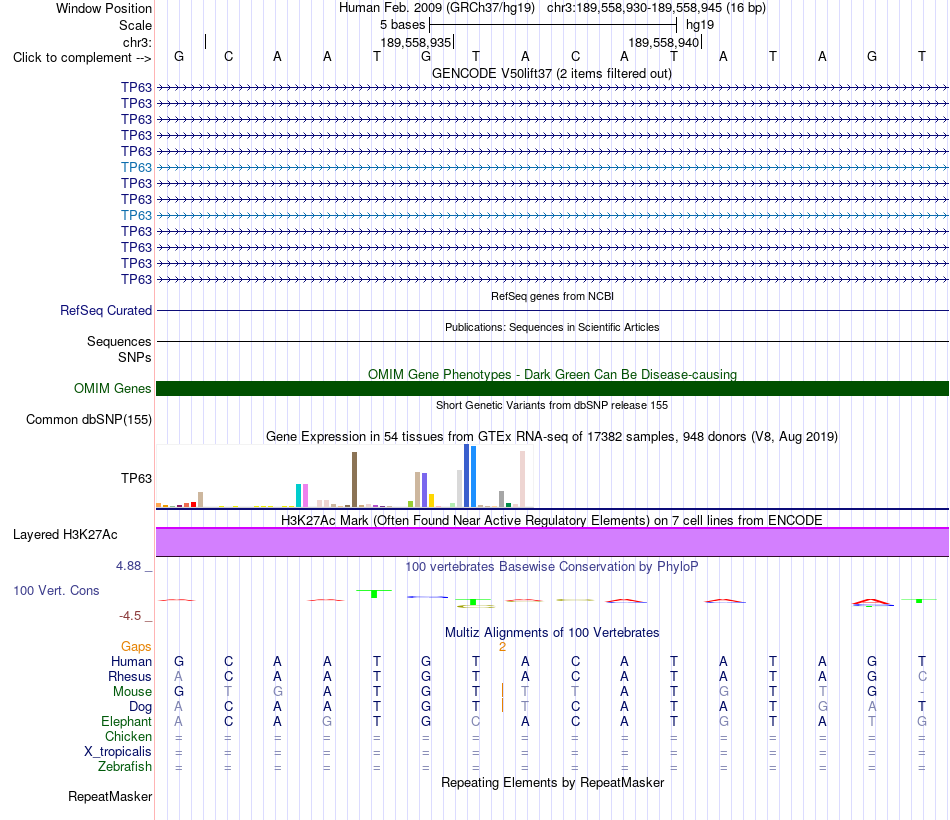Viewport: 950px width, 820px height.
Task: Open 'Short Genetic Variants from dbSNP release 155'
Action: [x=552, y=405]
